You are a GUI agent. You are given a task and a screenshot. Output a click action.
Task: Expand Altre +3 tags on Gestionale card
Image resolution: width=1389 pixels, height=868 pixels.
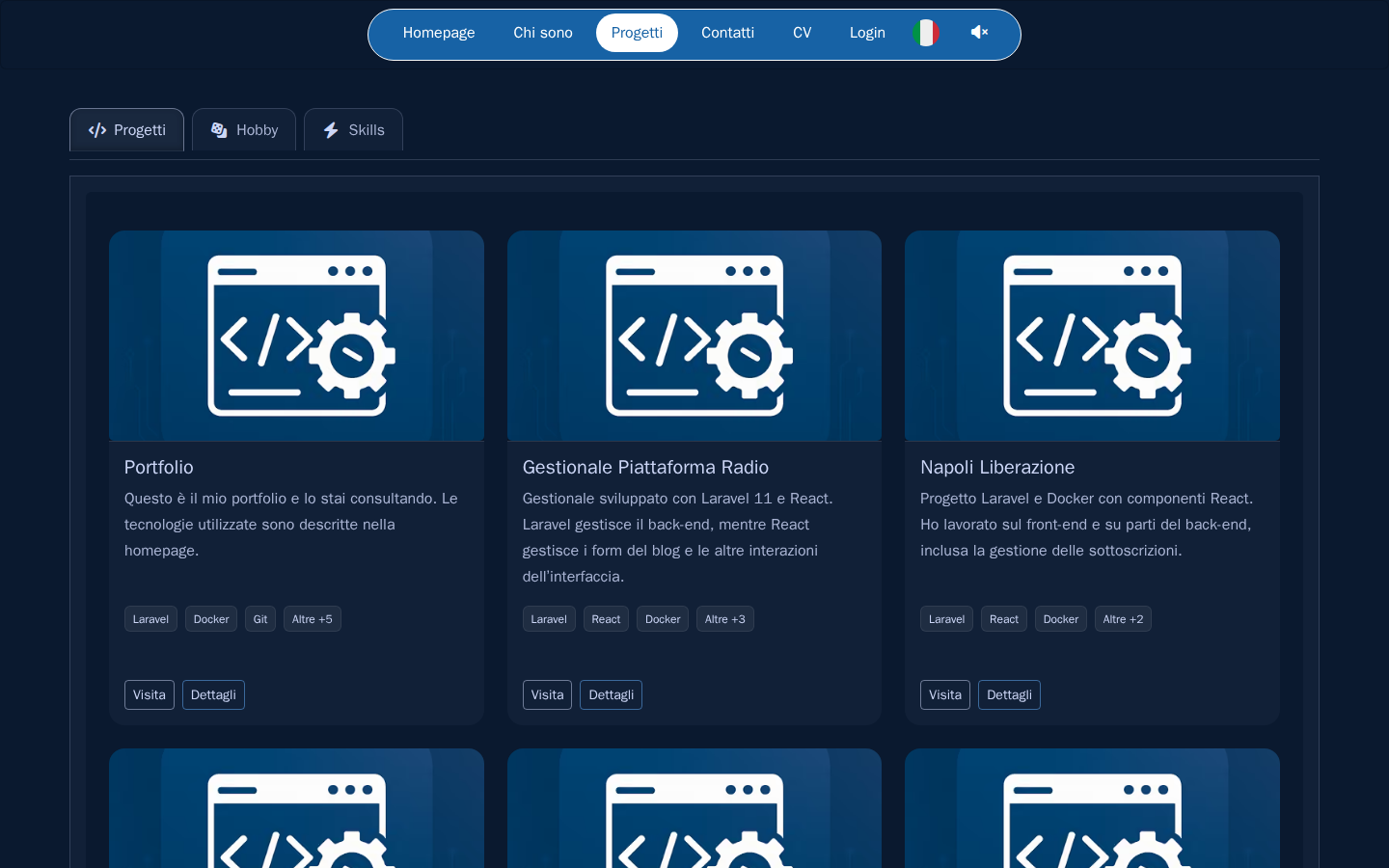click(725, 619)
